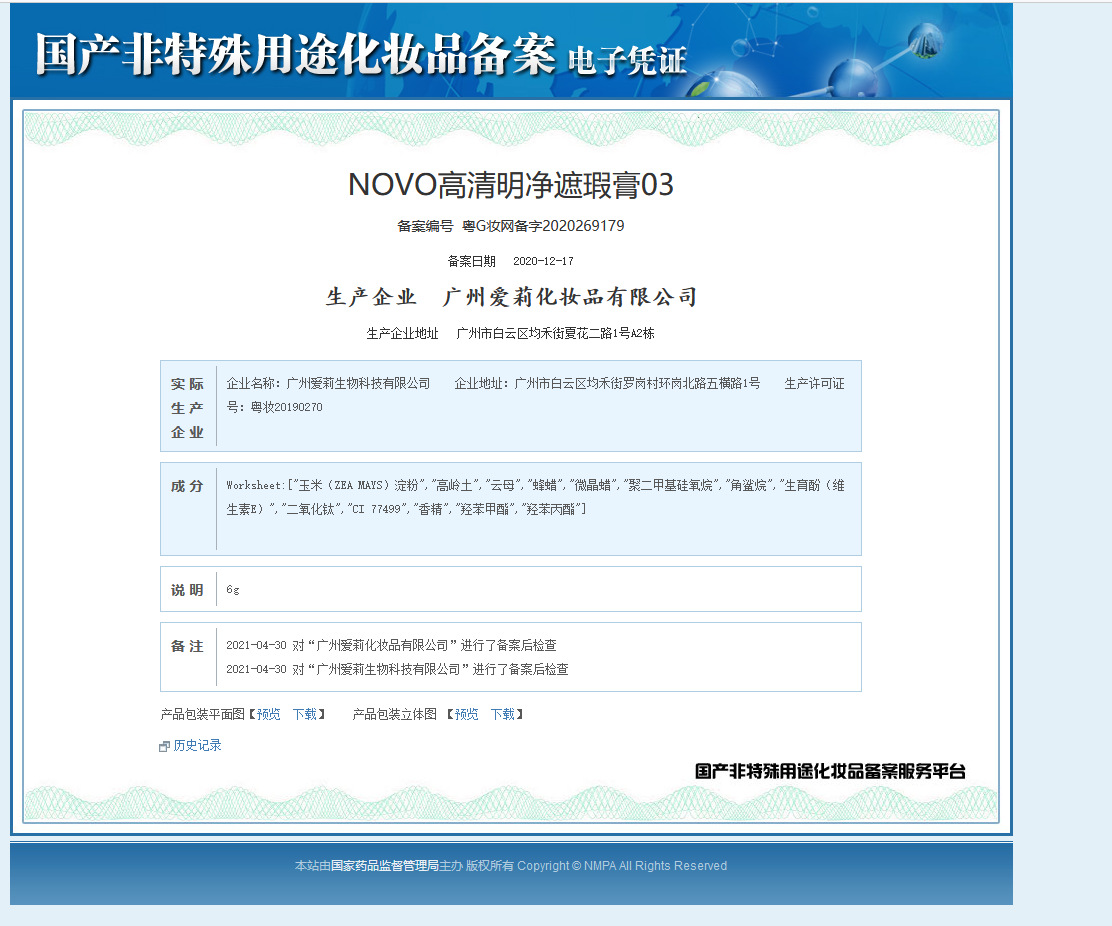Click 企业名称: 广州媛莉生物科技有限公司 text
This screenshot has height=926, width=1112.
[x=328, y=384]
